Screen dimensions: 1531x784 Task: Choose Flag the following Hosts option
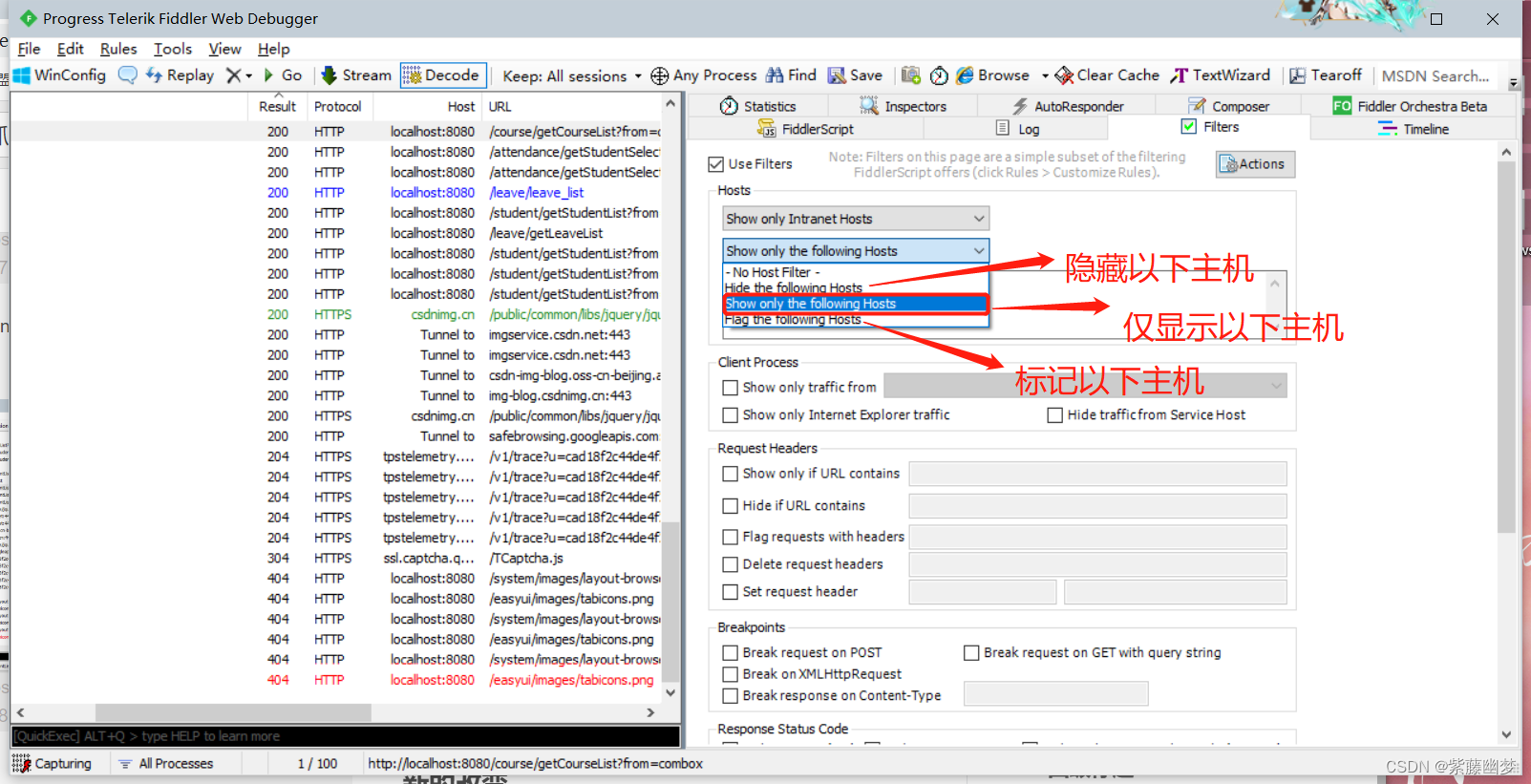[856, 320]
